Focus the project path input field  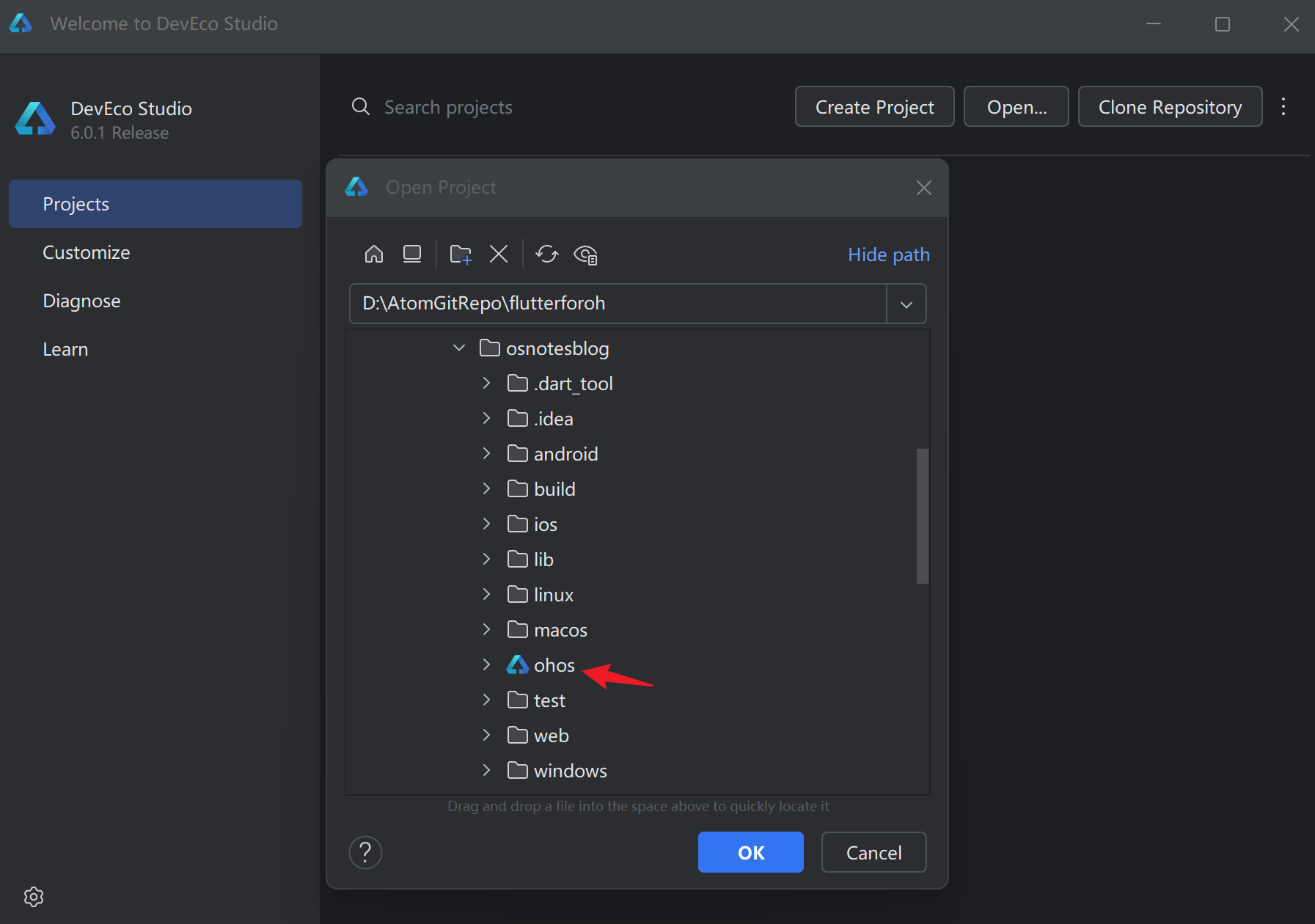tap(618, 304)
